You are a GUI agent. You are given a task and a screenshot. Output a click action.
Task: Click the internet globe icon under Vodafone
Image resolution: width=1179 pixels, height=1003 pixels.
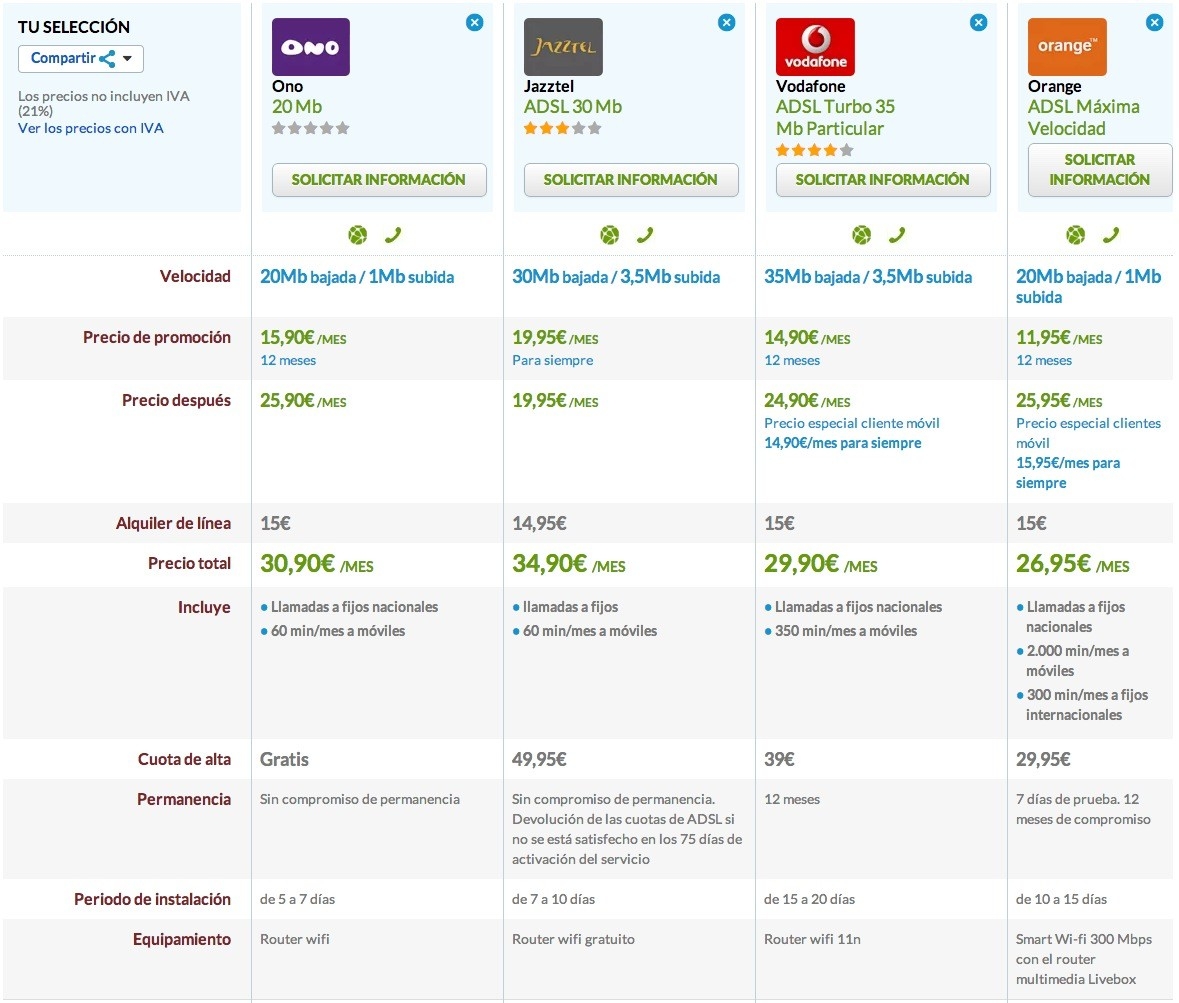coord(862,235)
